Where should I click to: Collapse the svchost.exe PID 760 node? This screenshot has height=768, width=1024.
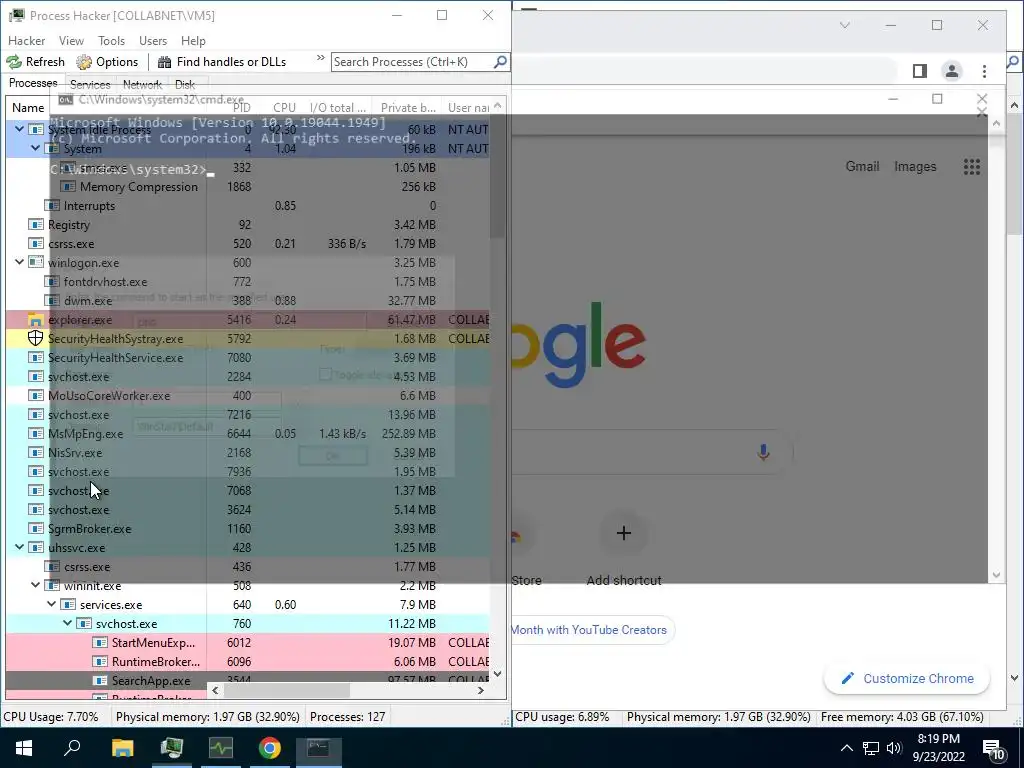(67, 623)
